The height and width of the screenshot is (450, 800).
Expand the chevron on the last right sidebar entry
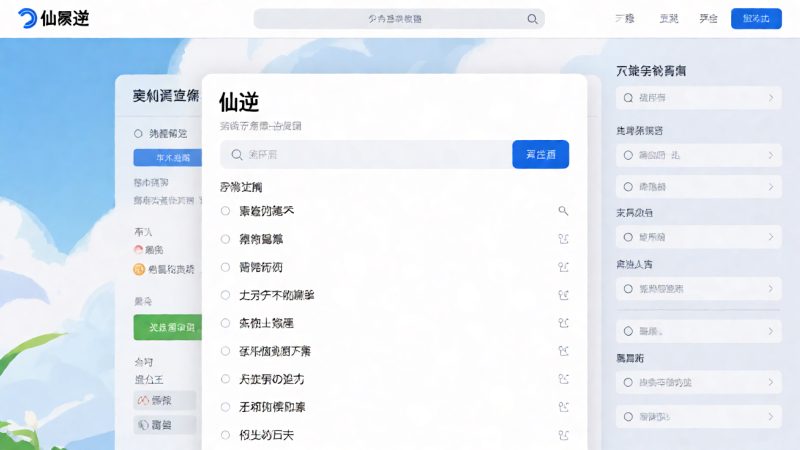[x=771, y=417]
